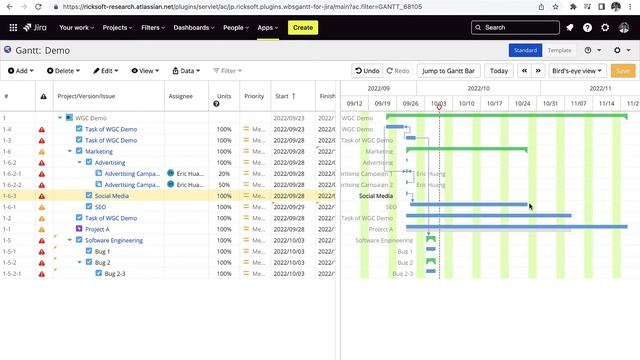The image size is (640, 360).
Task: Open Jira settings gear in header
Action: tap(605, 27)
